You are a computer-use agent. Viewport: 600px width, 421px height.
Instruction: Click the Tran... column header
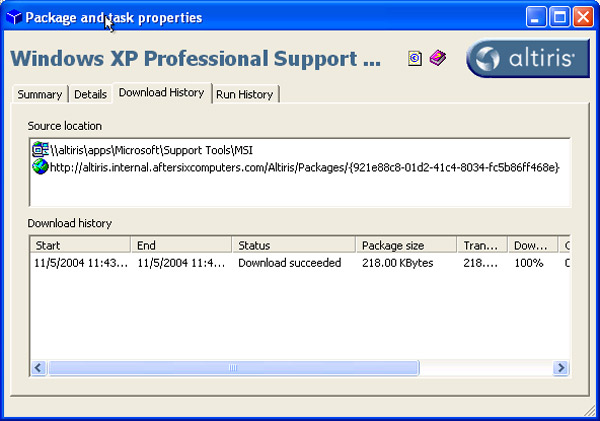pyautogui.click(x=483, y=245)
